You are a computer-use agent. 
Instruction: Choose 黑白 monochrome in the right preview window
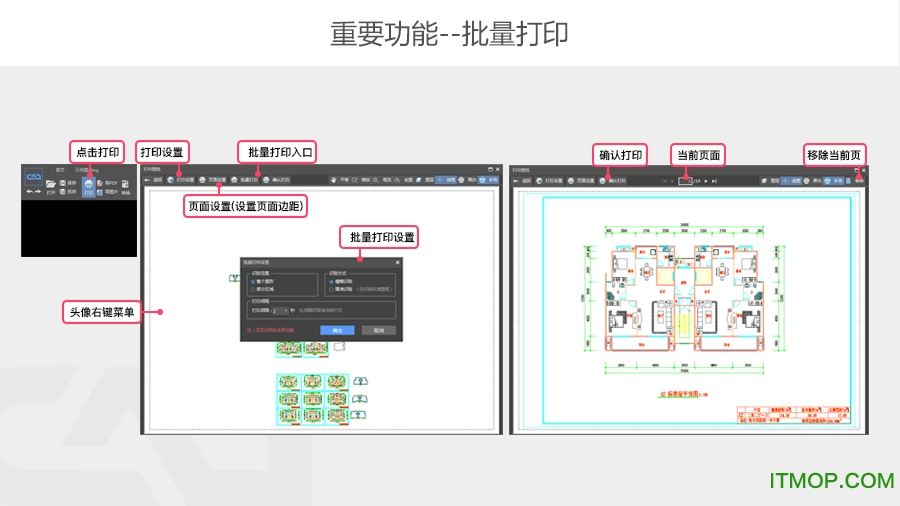812,181
